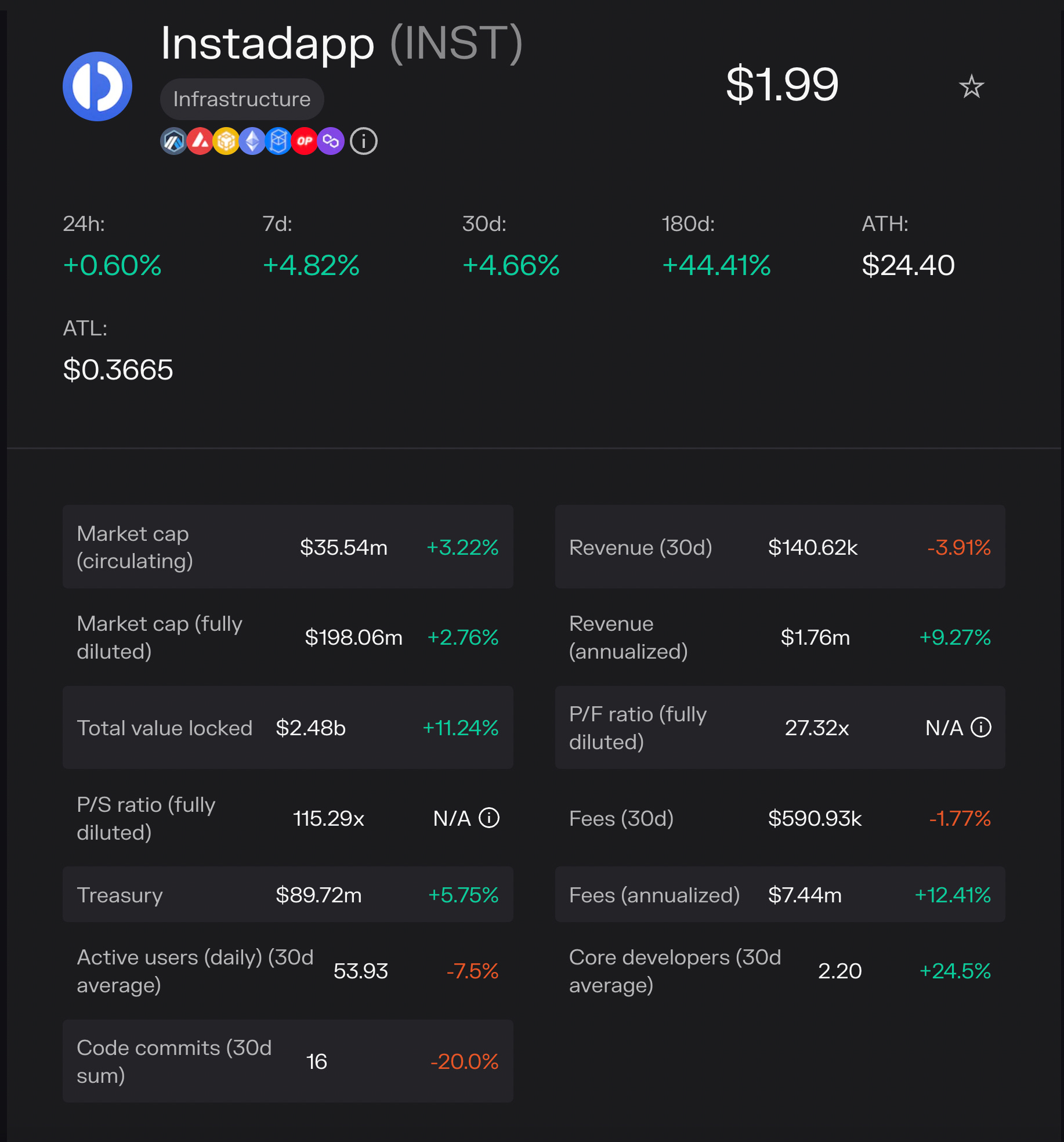Click the -20.0% code commits change
Viewport: 1064px width, 1142px height.
[464, 1061]
